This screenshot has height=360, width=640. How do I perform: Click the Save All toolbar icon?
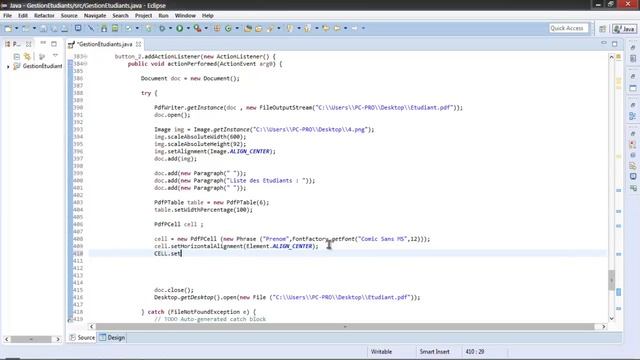coord(54,28)
